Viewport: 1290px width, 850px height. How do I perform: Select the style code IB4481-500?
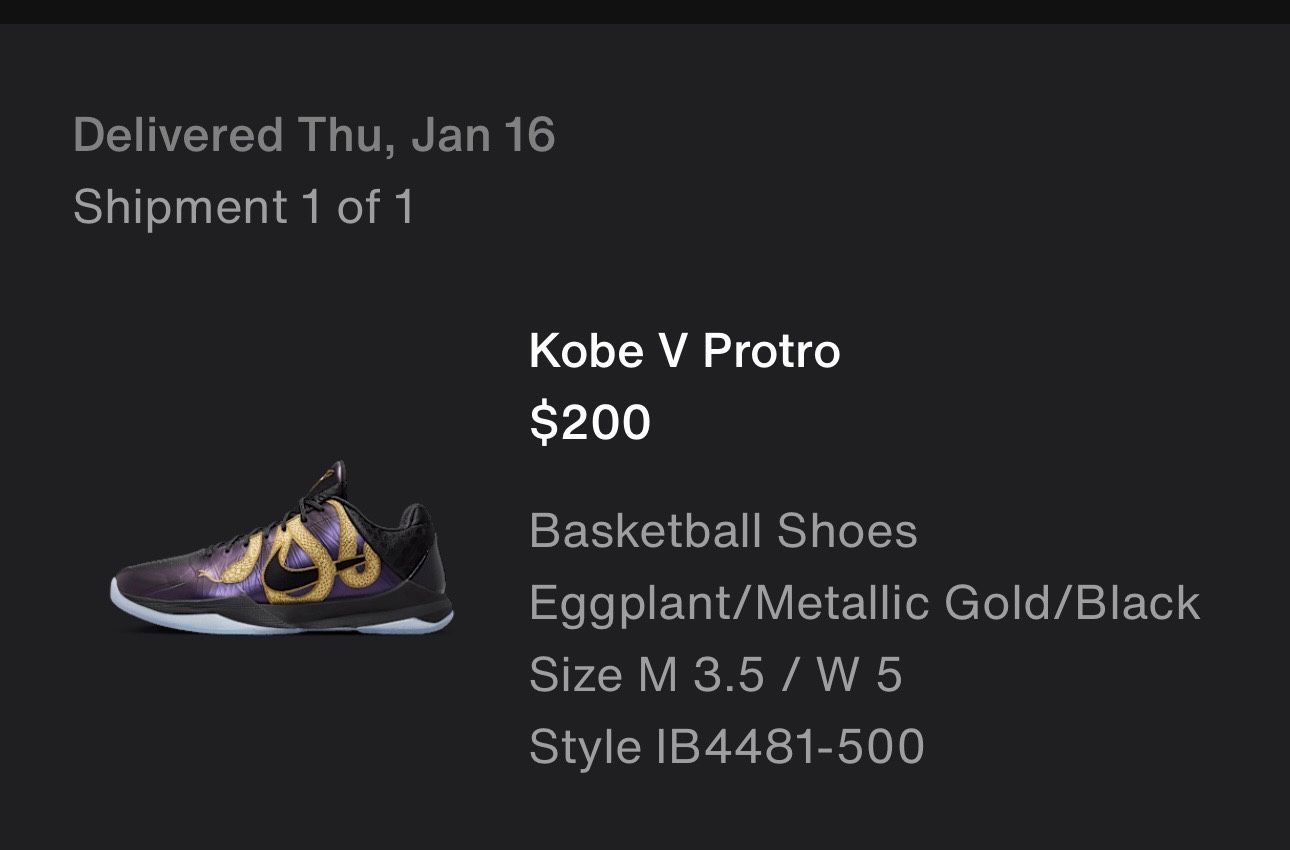click(x=790, y=747)
